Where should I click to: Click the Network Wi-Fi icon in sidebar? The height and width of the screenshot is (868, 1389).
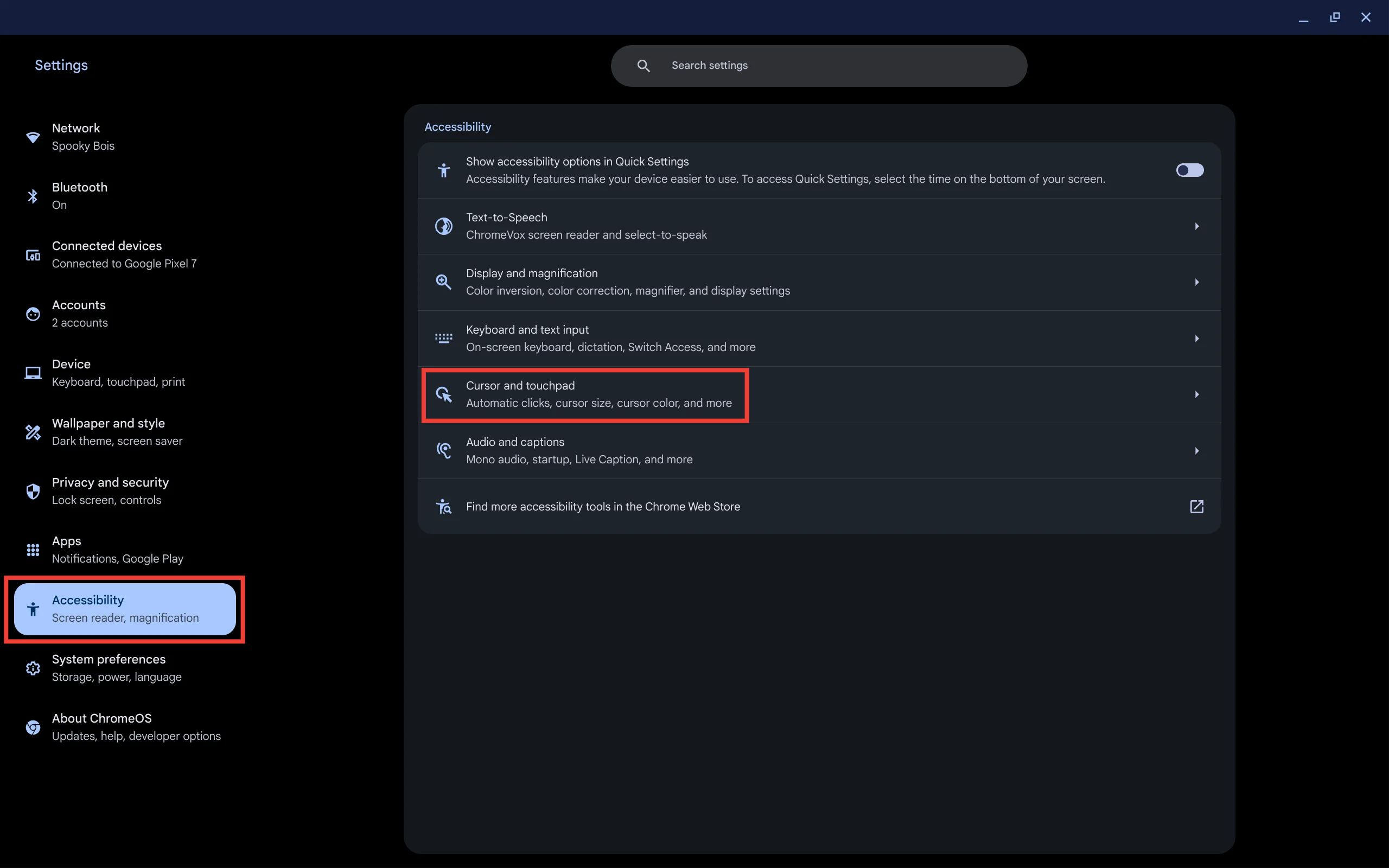point(33,137)
